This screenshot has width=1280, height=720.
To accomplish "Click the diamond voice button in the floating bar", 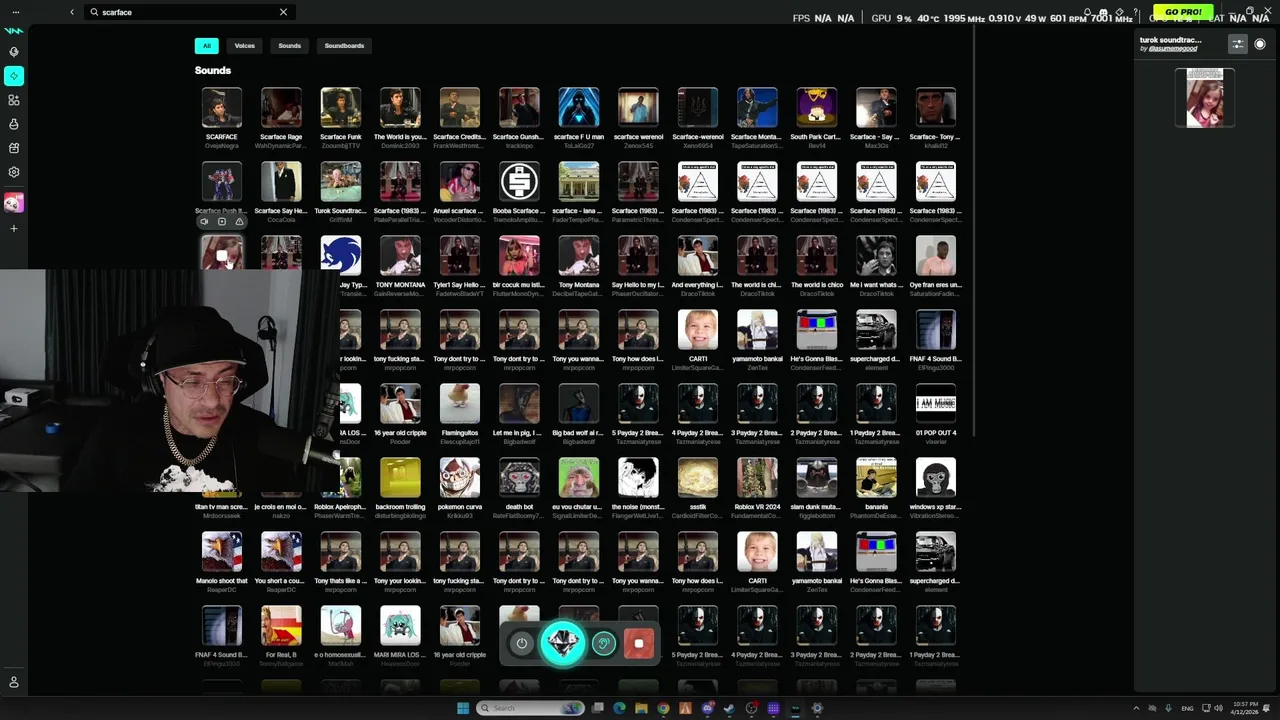I will click(x=562, y=642).
